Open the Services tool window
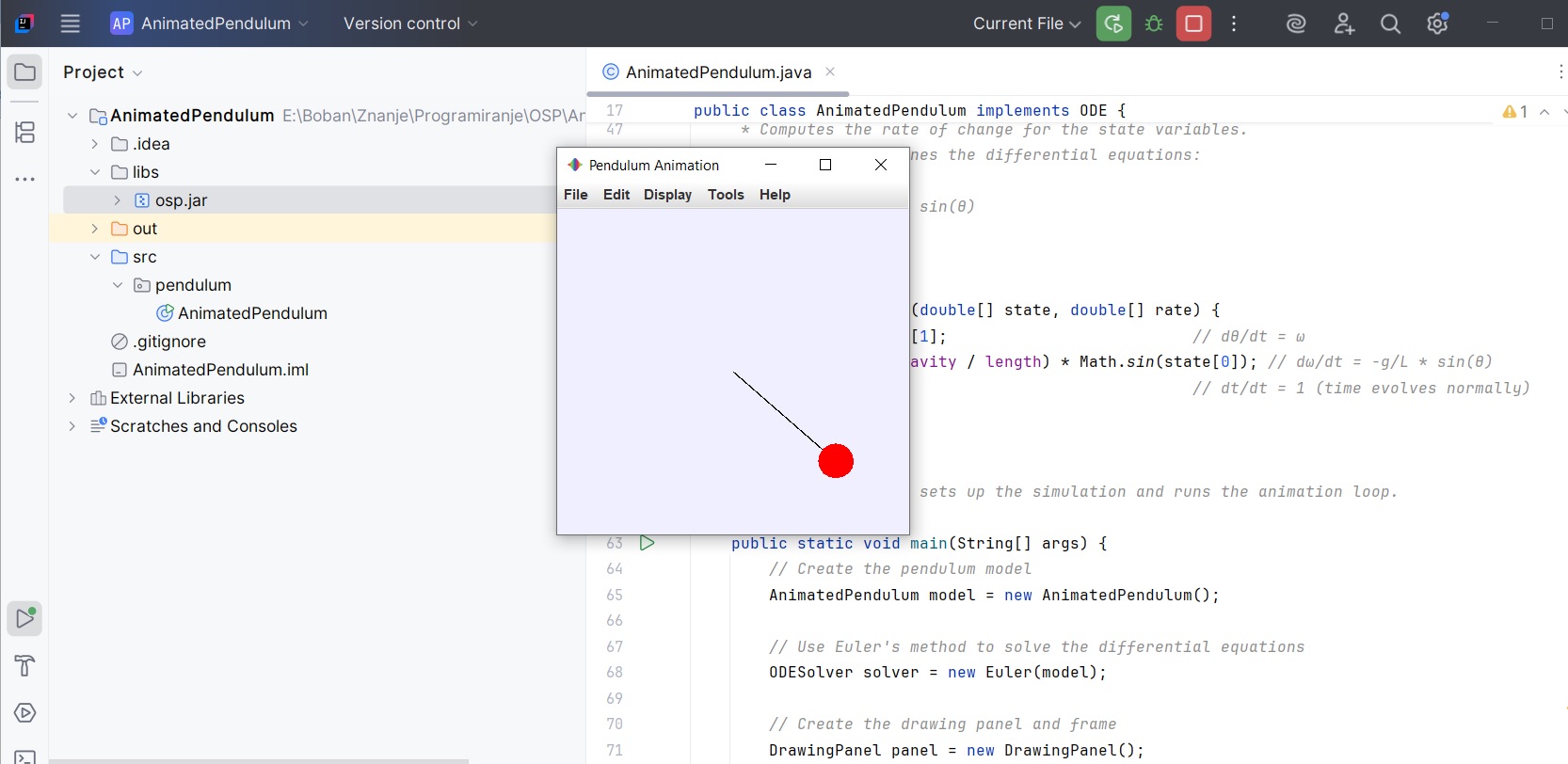Screen dimensions: 1568x764 pos(25,713)
